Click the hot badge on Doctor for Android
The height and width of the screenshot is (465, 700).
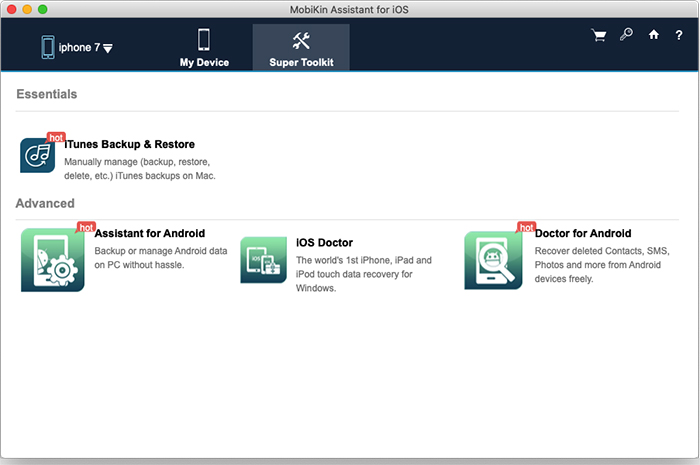coord(526,227)
